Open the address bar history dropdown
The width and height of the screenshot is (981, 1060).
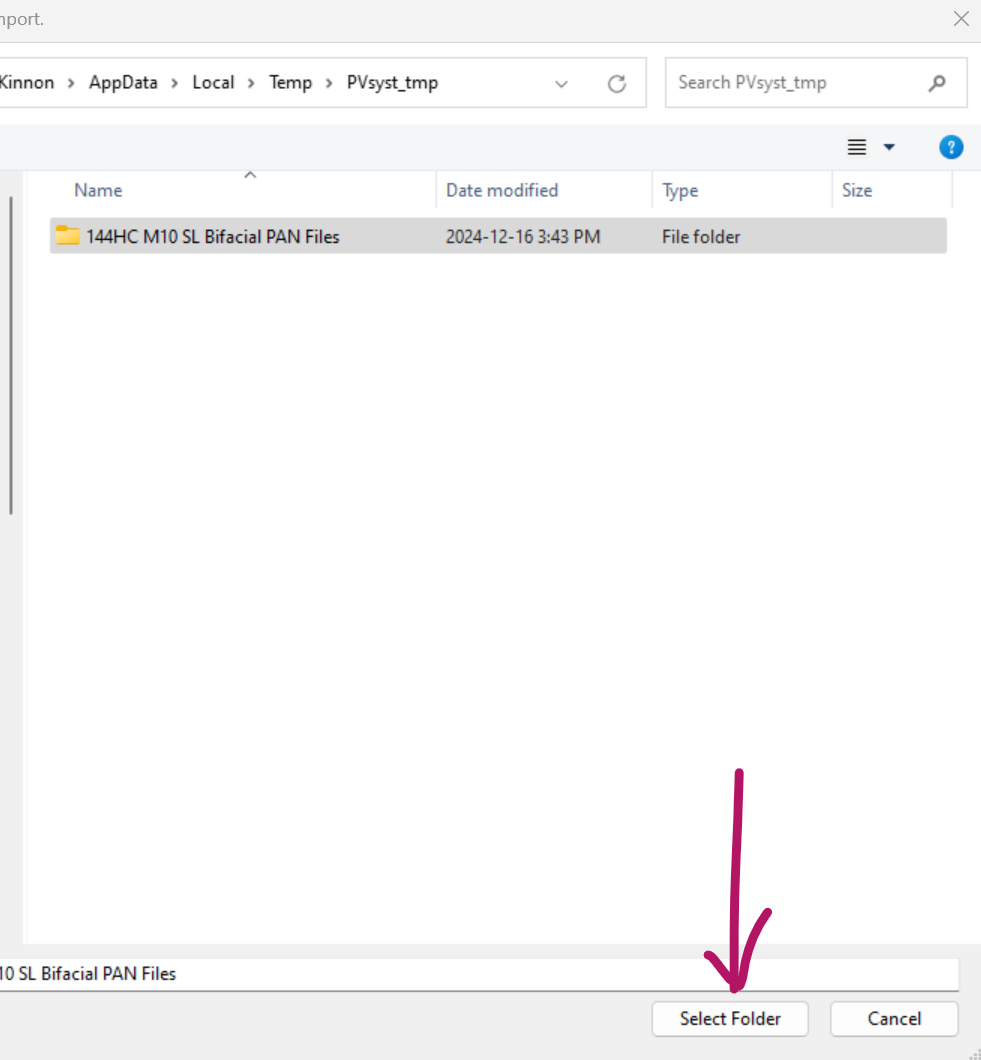click(561, 84)
